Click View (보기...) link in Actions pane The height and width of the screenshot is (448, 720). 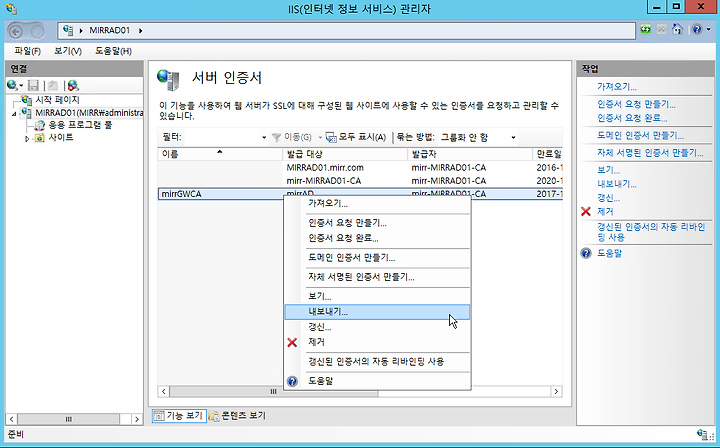[608, 170]
